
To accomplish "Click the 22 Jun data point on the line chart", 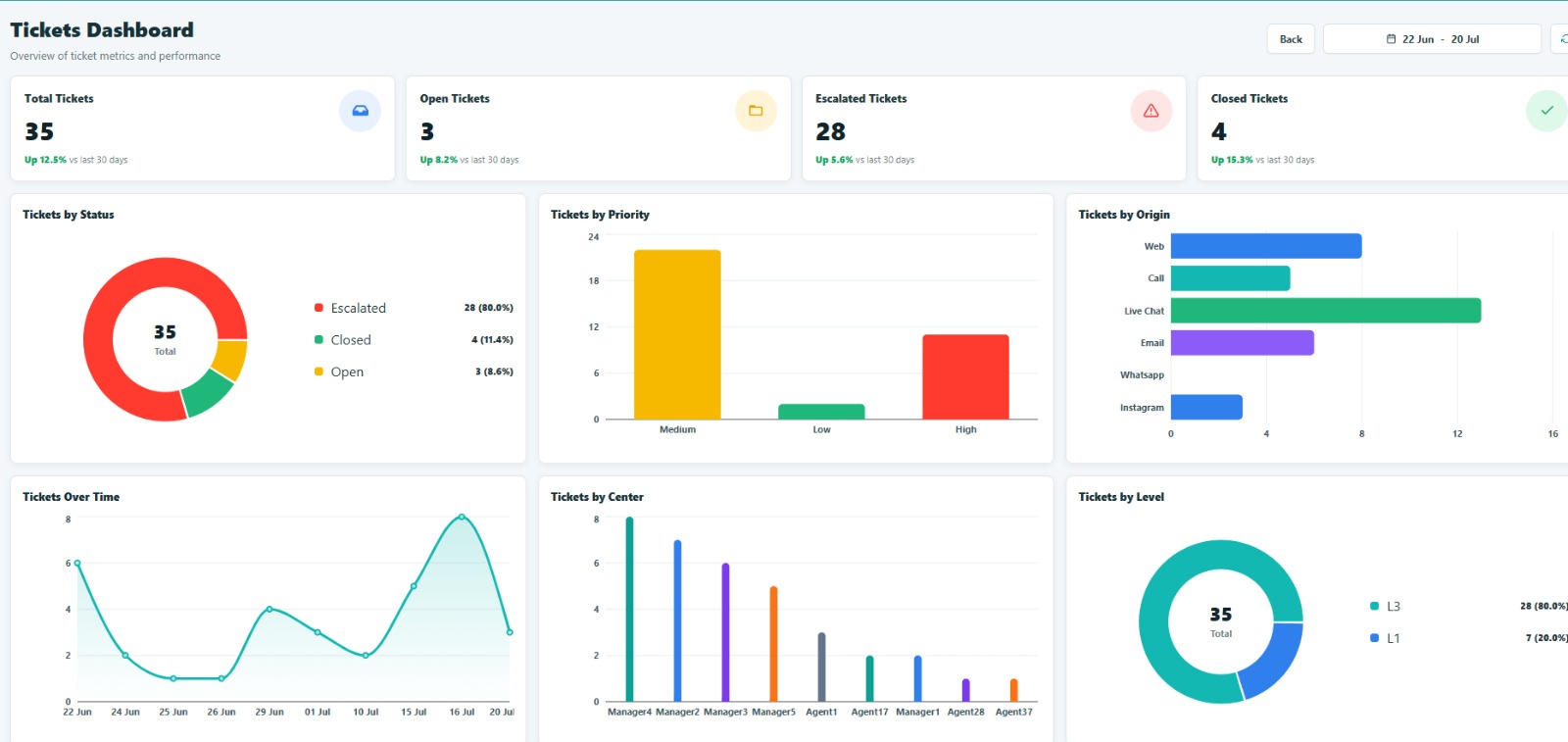I will [77, 563].
